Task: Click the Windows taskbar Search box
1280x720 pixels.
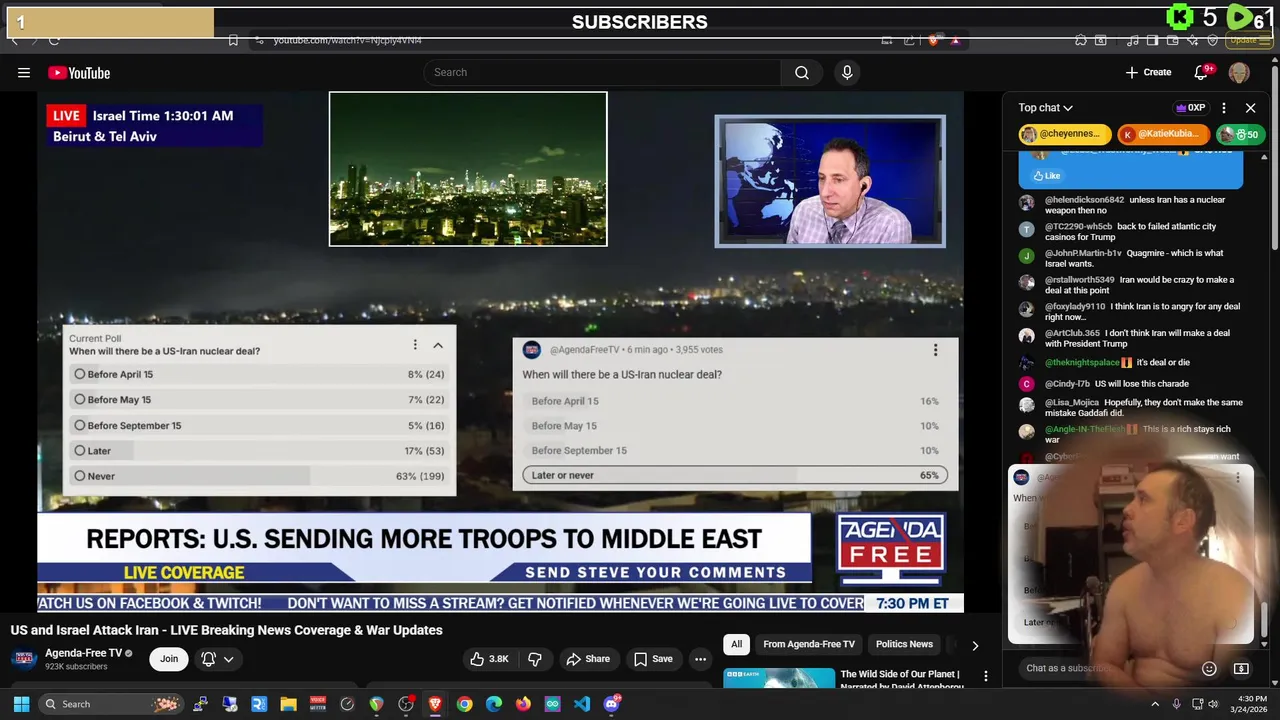Action: (x=110, y=704)
